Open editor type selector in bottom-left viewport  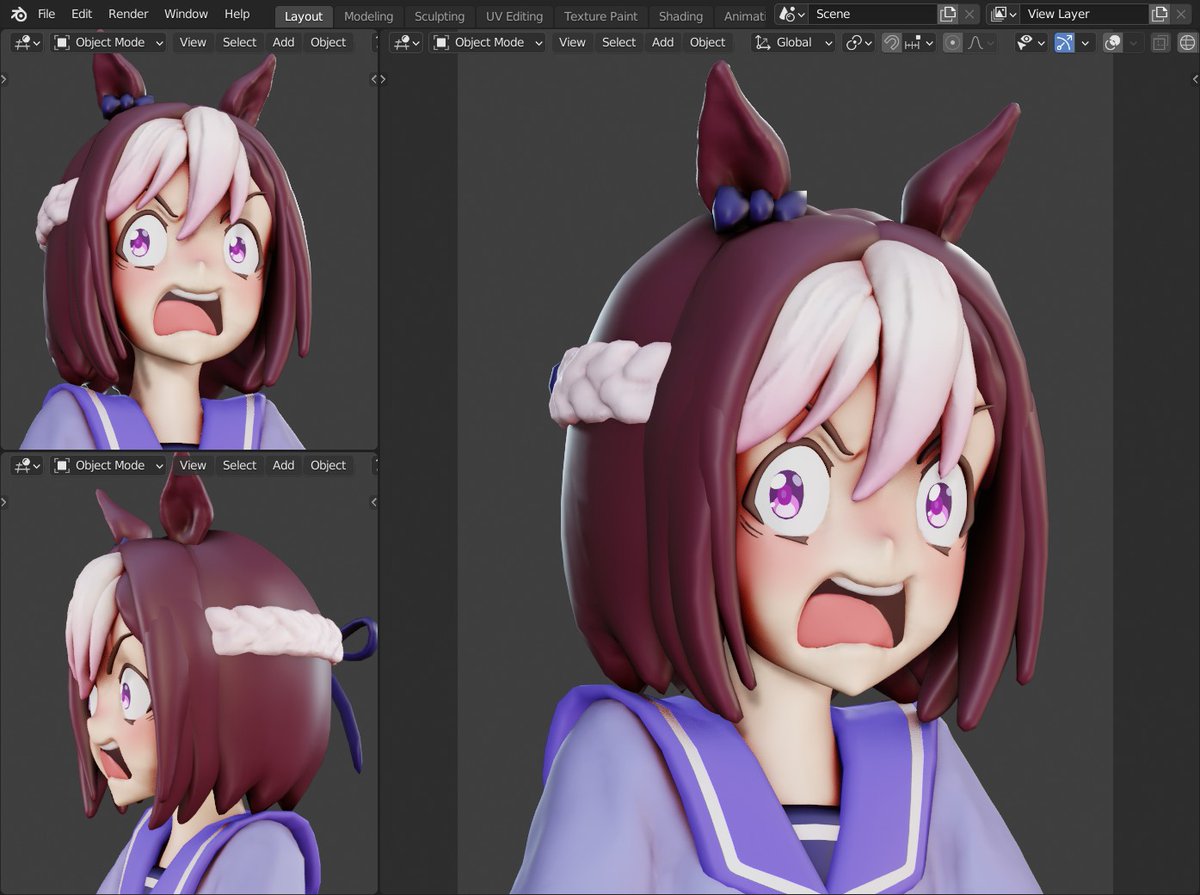click(26, 465)
